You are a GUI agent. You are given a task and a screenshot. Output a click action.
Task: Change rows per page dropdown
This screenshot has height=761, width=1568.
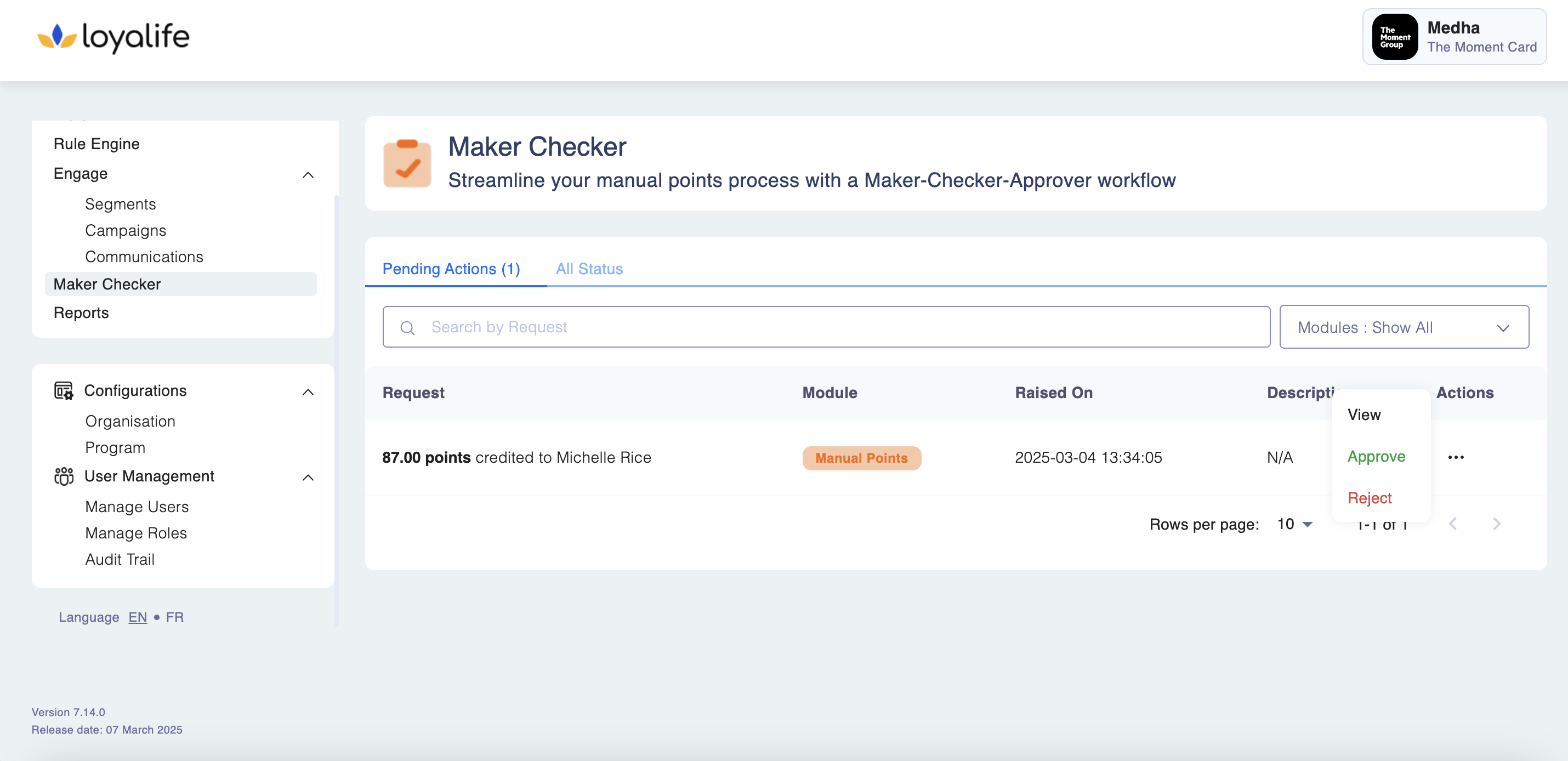[x=1294, y=524]
